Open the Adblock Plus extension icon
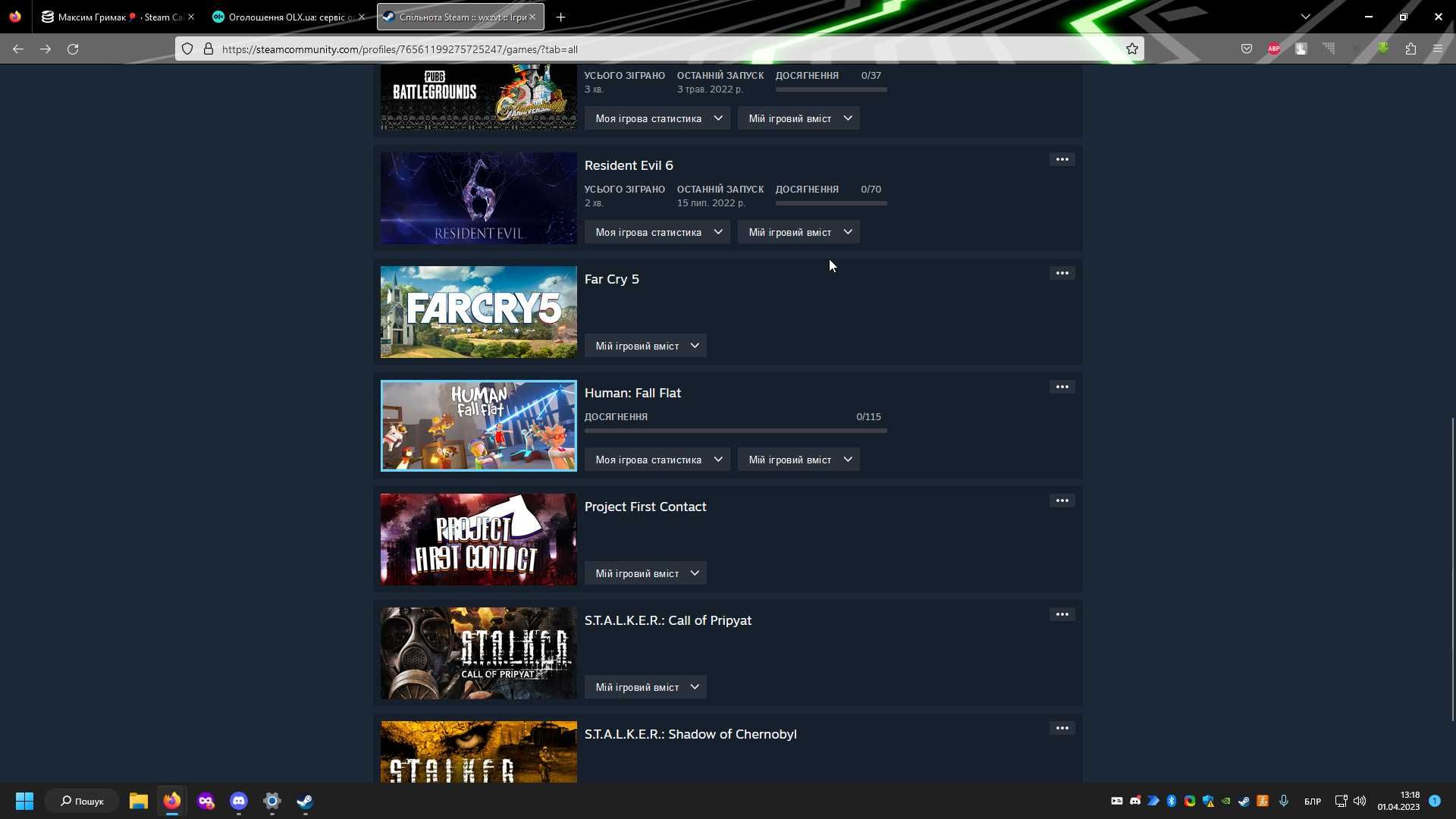The image size is (1456, 819). (1274, 49)
